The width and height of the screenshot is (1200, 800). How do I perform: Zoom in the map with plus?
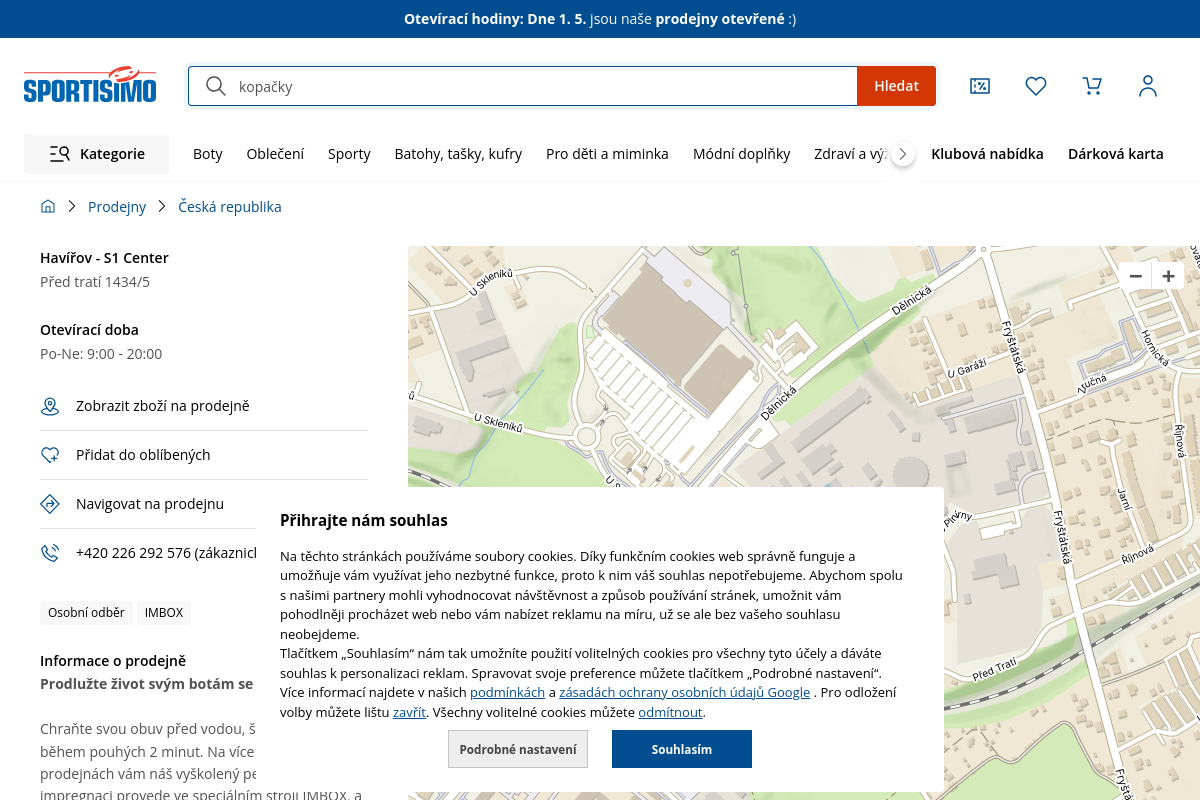1168,276
